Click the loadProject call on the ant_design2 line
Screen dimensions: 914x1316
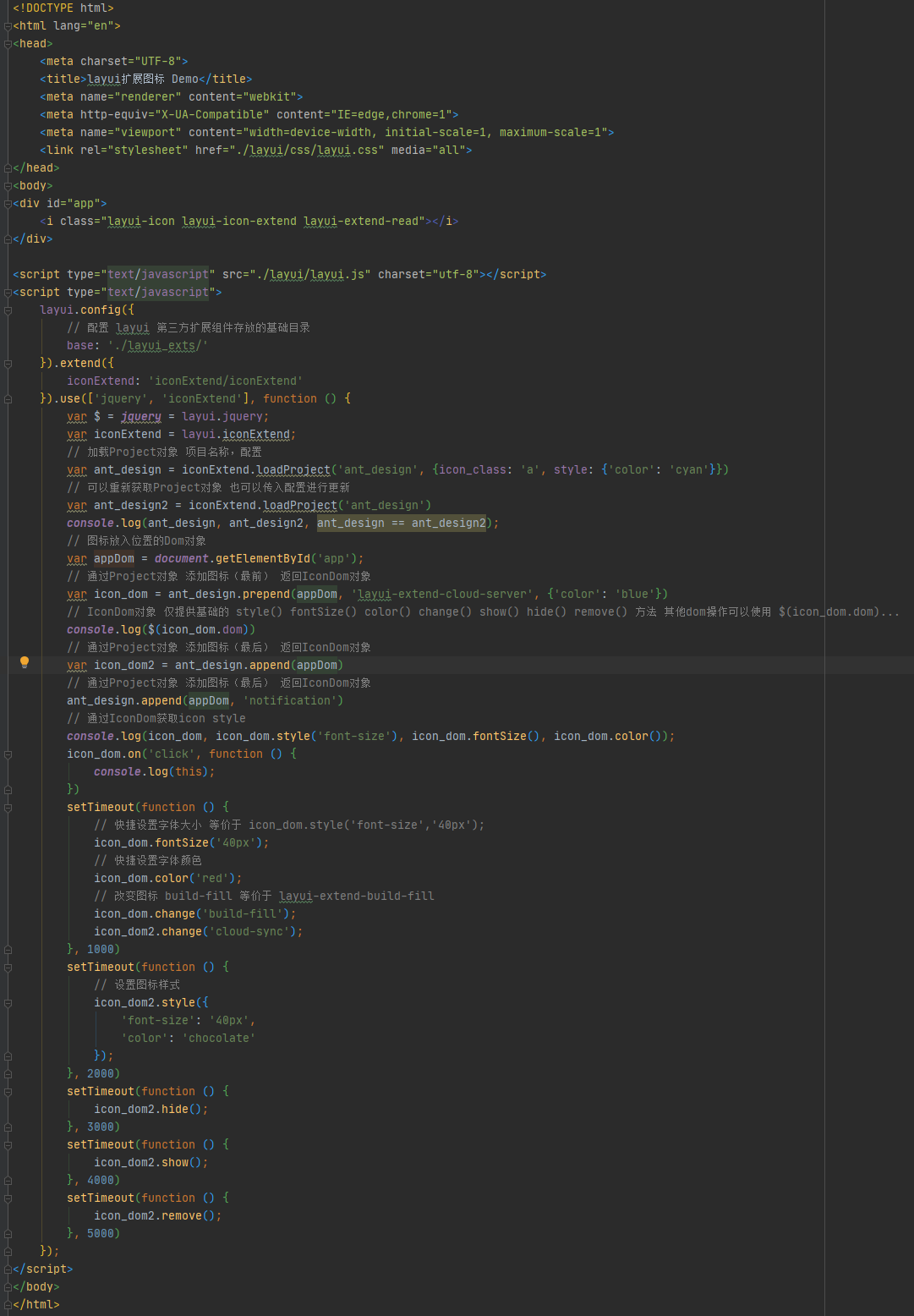tap(300, 506)
